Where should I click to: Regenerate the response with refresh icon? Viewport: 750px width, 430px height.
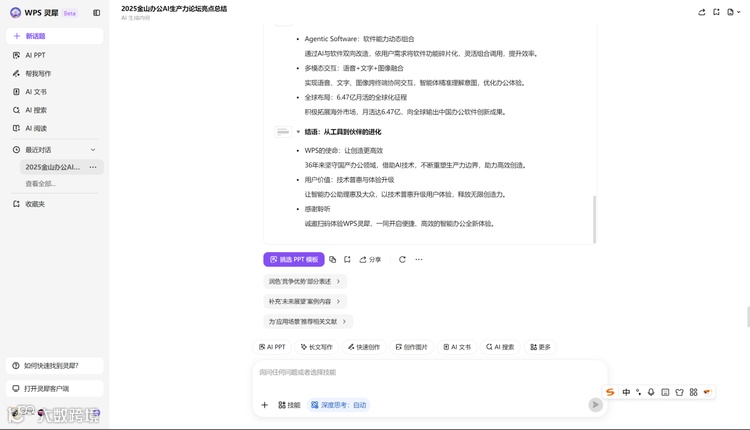402,259
